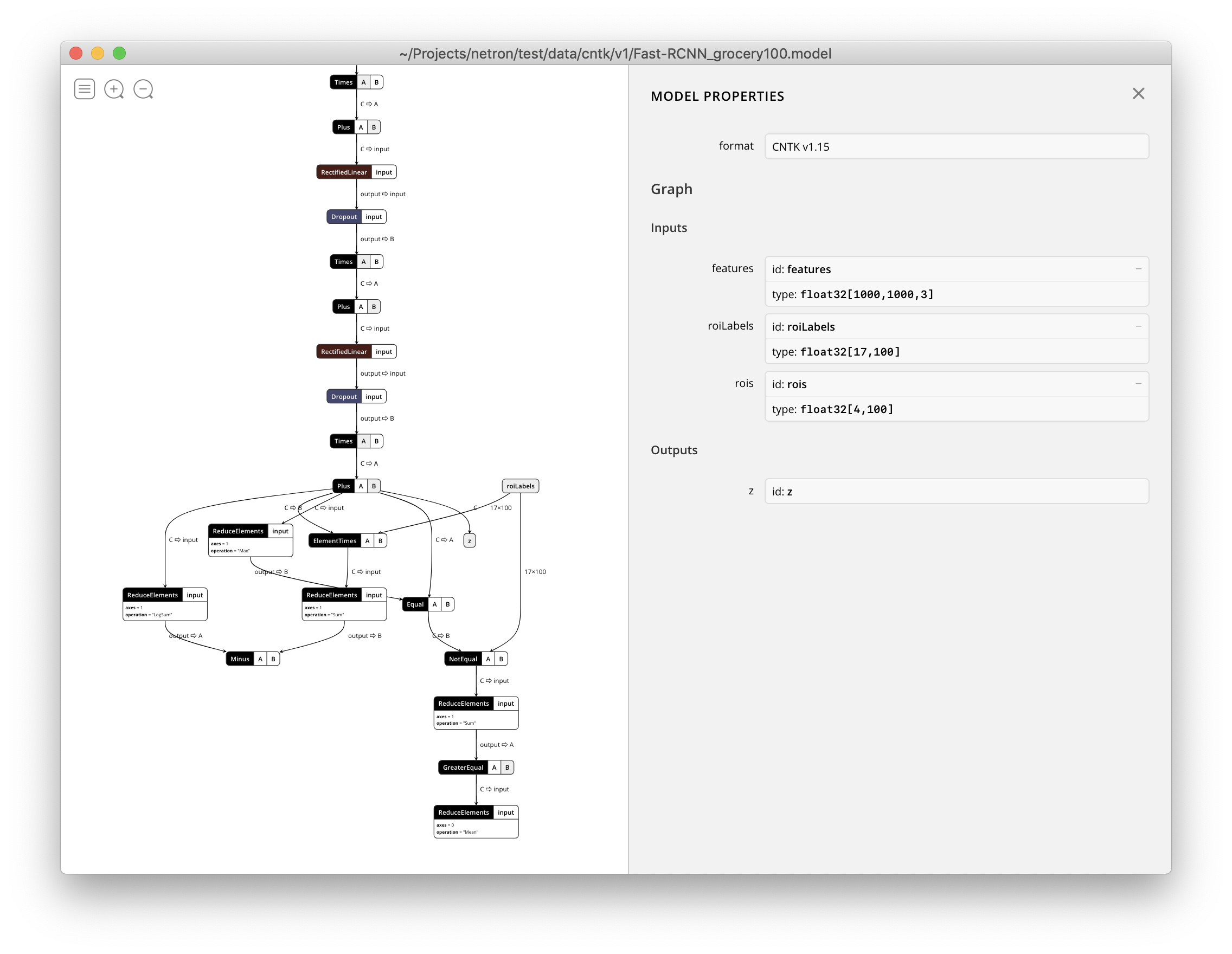The width and height of the screenshot is (1232, 954).
Task: Click the 'operation = "Max"' attribute text
Action: (x=230, y=551)
